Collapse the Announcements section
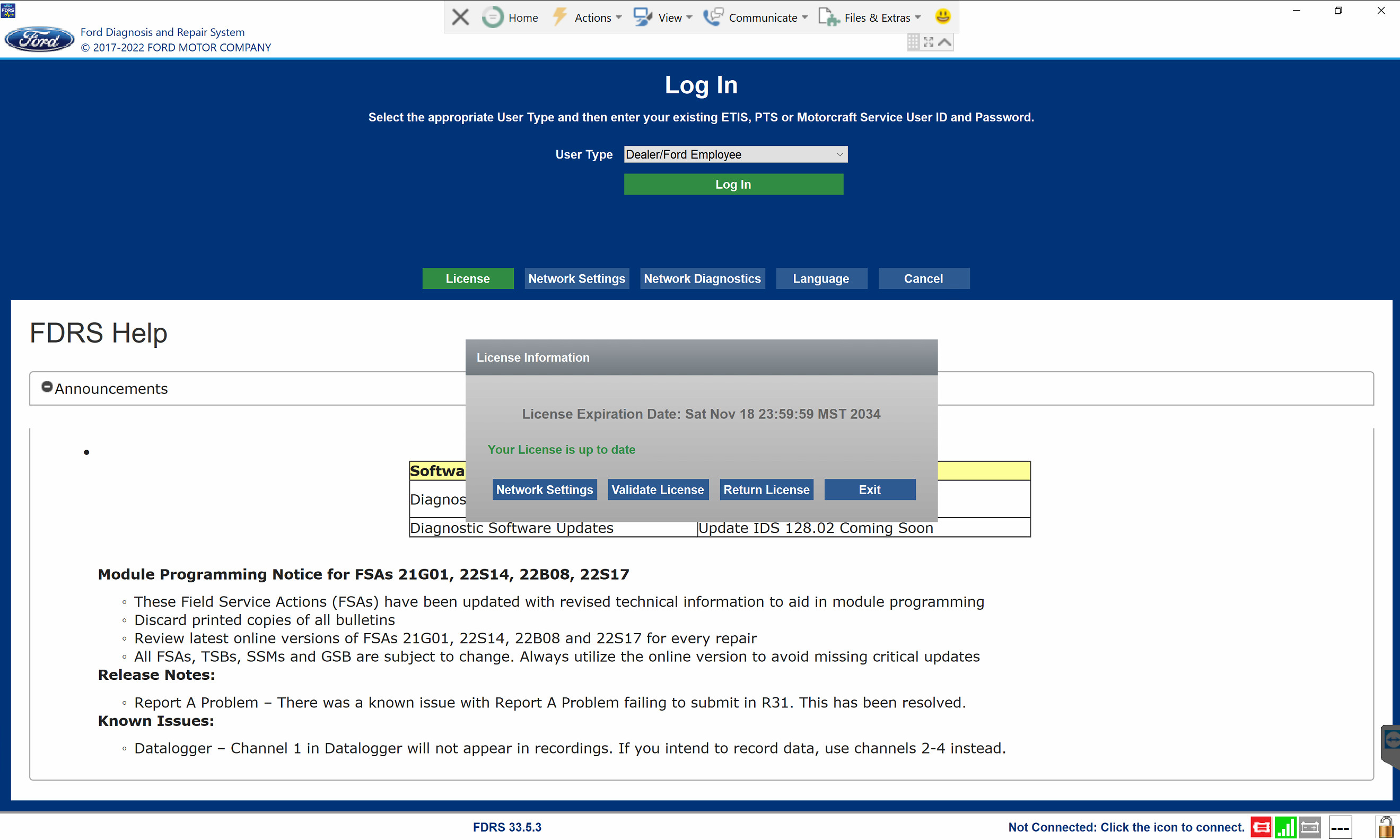 click(47, 387)
